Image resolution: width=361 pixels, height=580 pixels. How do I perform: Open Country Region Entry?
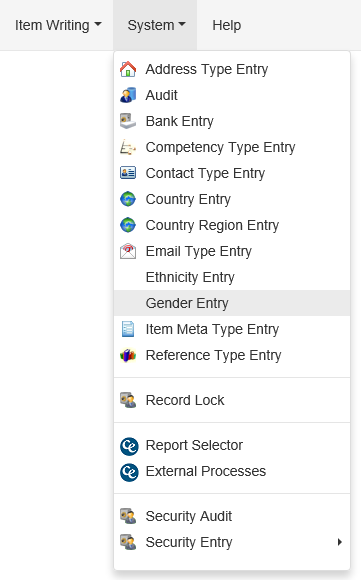[x=232, y=225]
